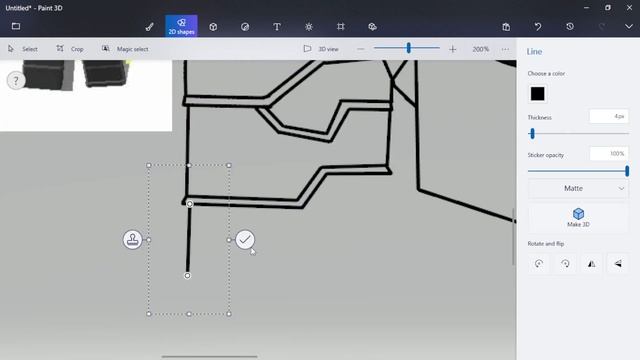This screenshot has height=360, width=640.
Task: Click the zoom slider handle
Action: 408,48
